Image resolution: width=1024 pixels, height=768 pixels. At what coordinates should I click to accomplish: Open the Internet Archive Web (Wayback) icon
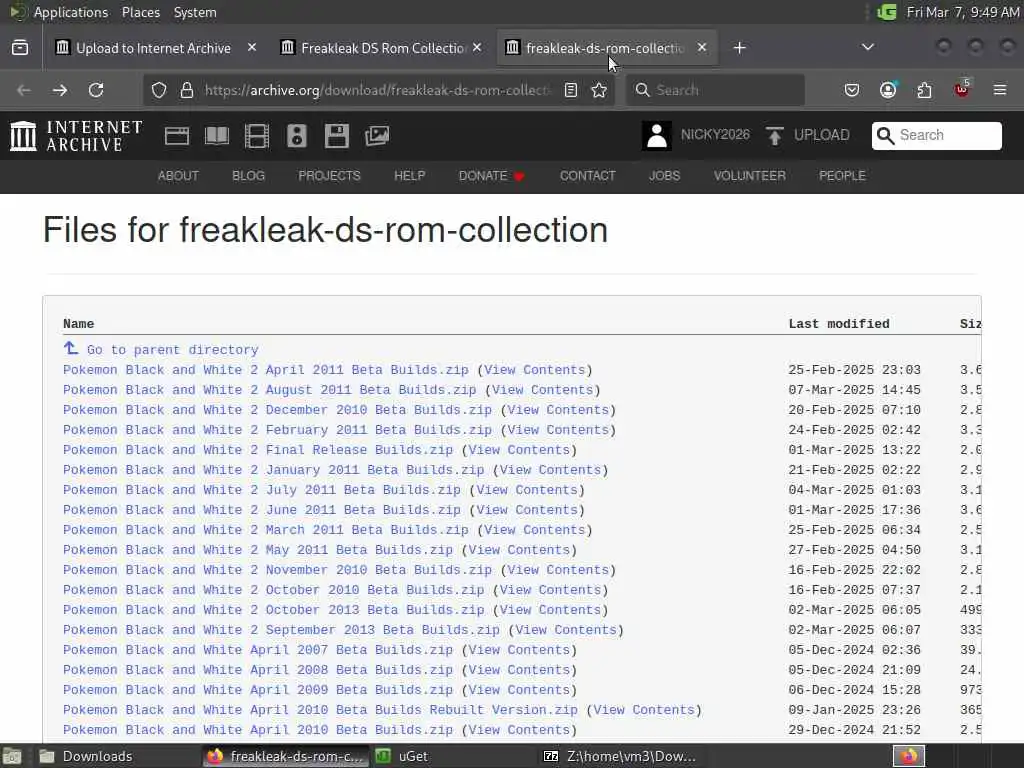pos(177,136)
